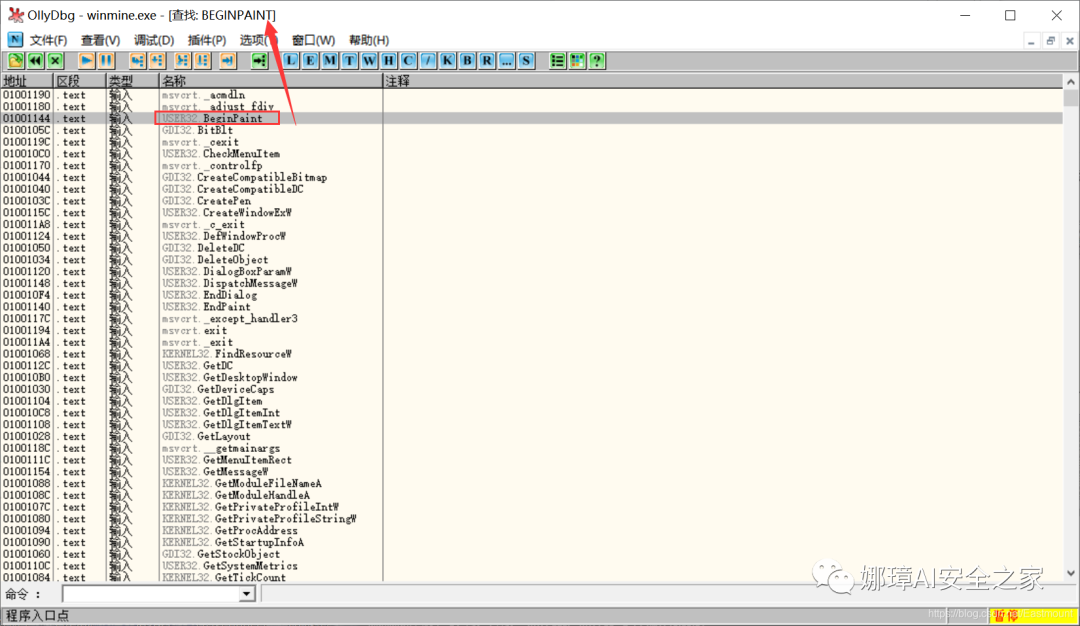Screen dimensions: 1080x626
Task: Click the Appearance options colored grid icon
Action: [577, 61]
